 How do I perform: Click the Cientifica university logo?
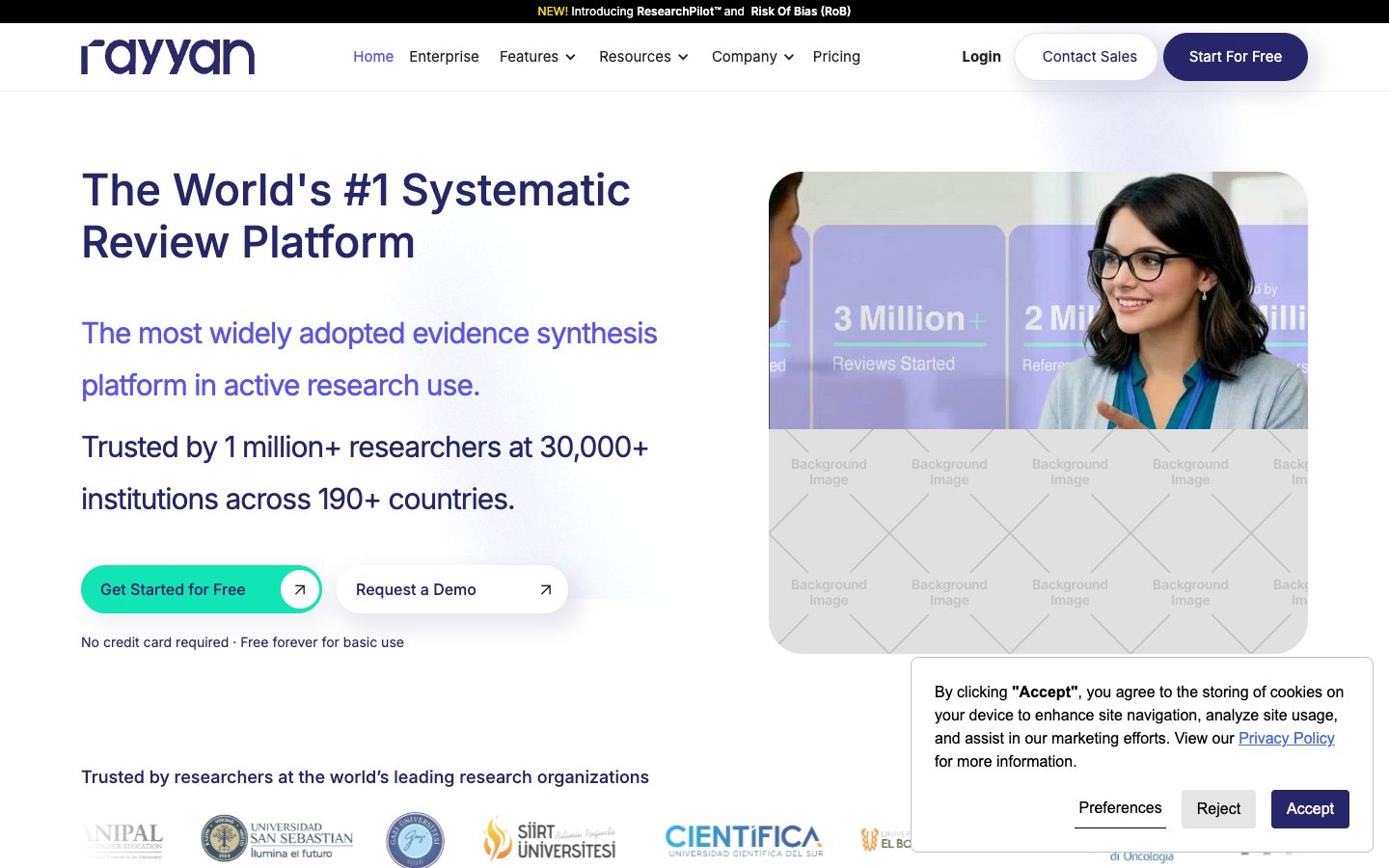744,840
